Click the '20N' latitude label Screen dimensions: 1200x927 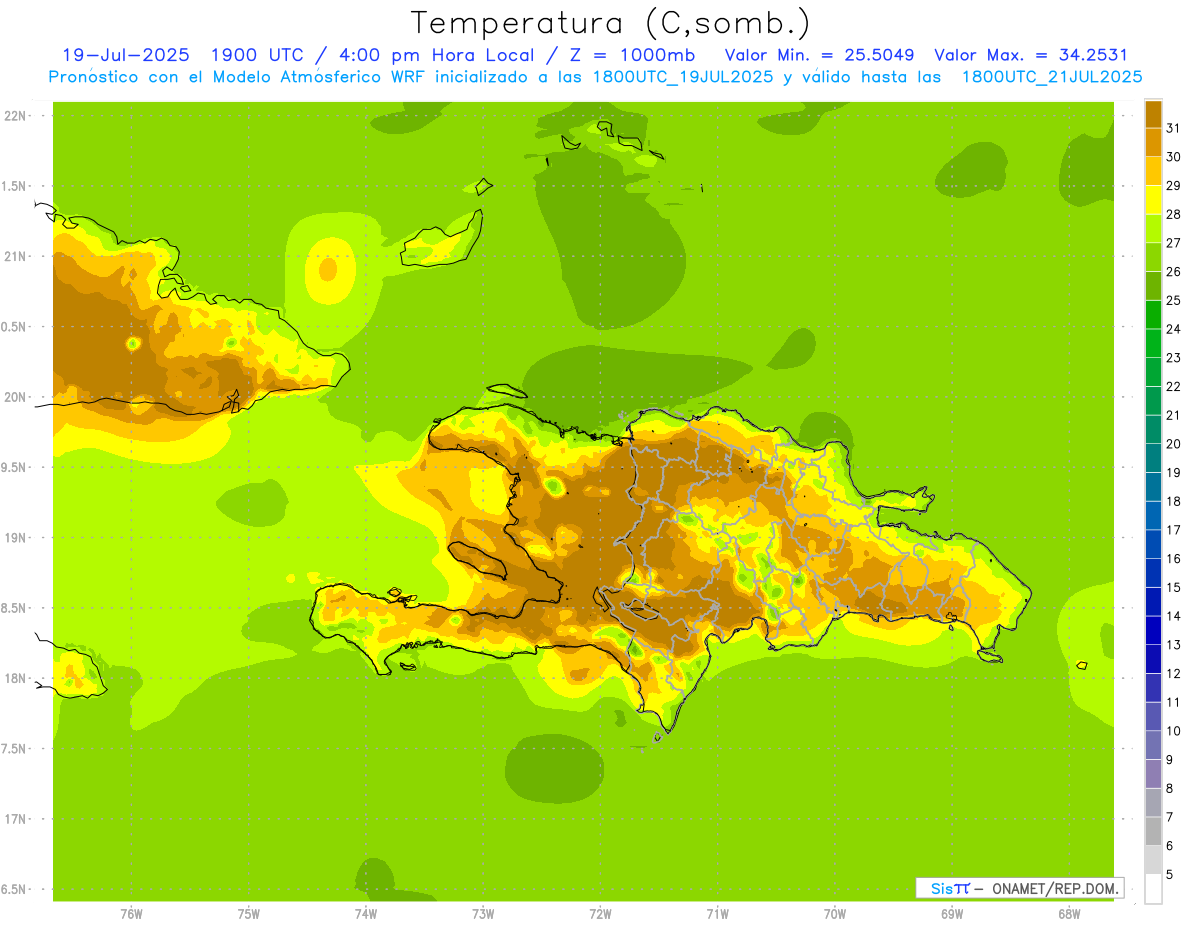15,397
